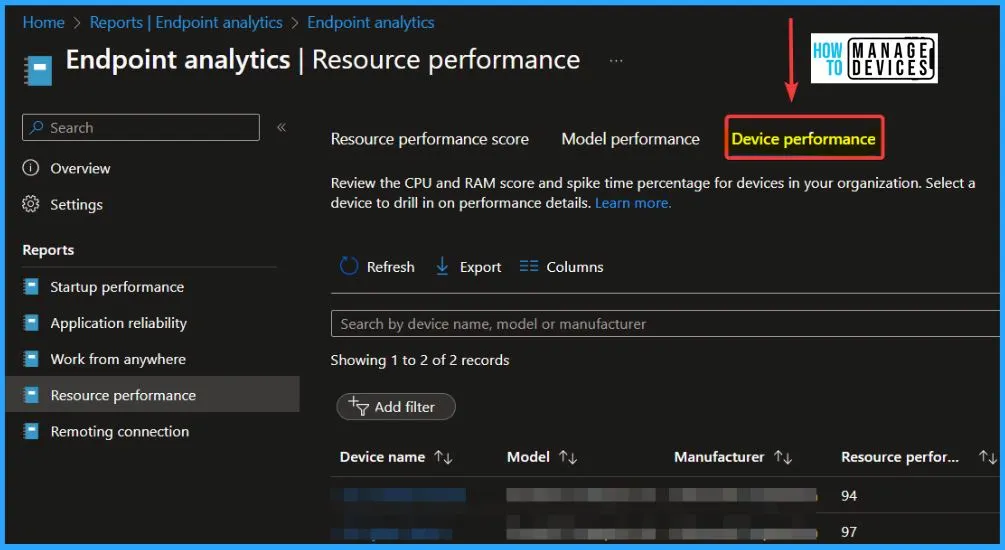
Task: Open the Overview page
Action: (x=80, y=169)
